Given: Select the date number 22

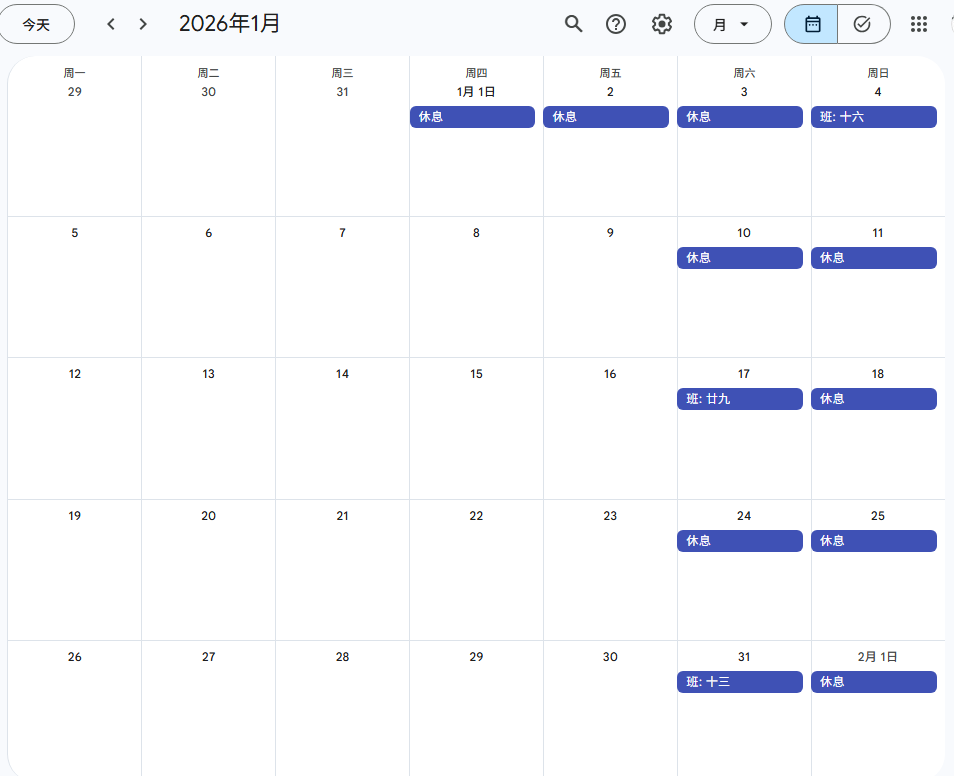Looking at the screenshot, I should [476, 516].
